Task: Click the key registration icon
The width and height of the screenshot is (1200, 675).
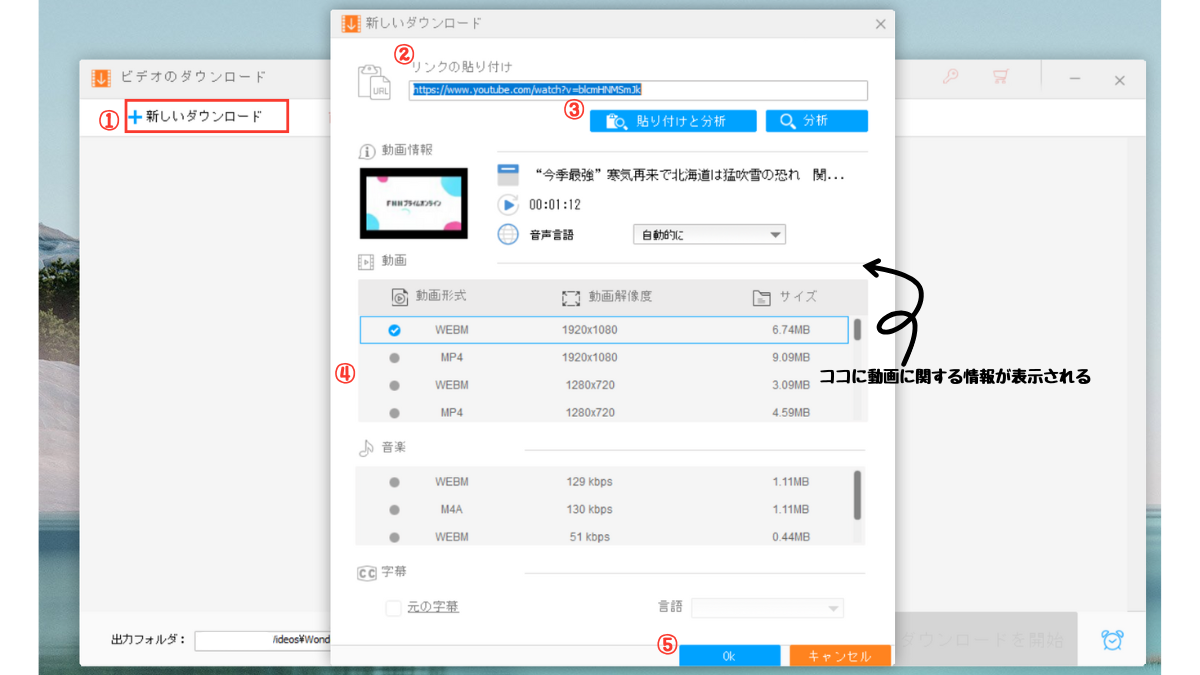Action: [950, 77]
